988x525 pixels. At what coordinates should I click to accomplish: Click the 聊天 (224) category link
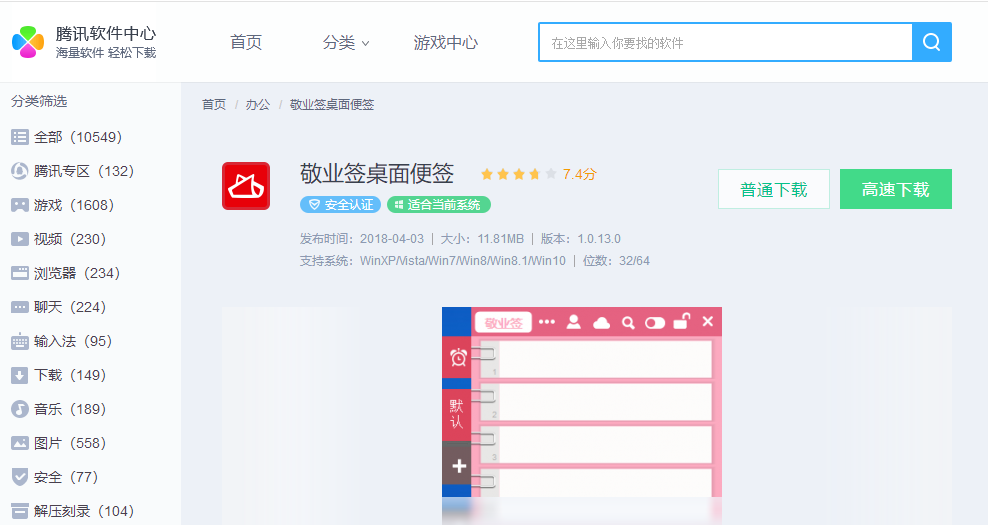[x=70, y=307]
